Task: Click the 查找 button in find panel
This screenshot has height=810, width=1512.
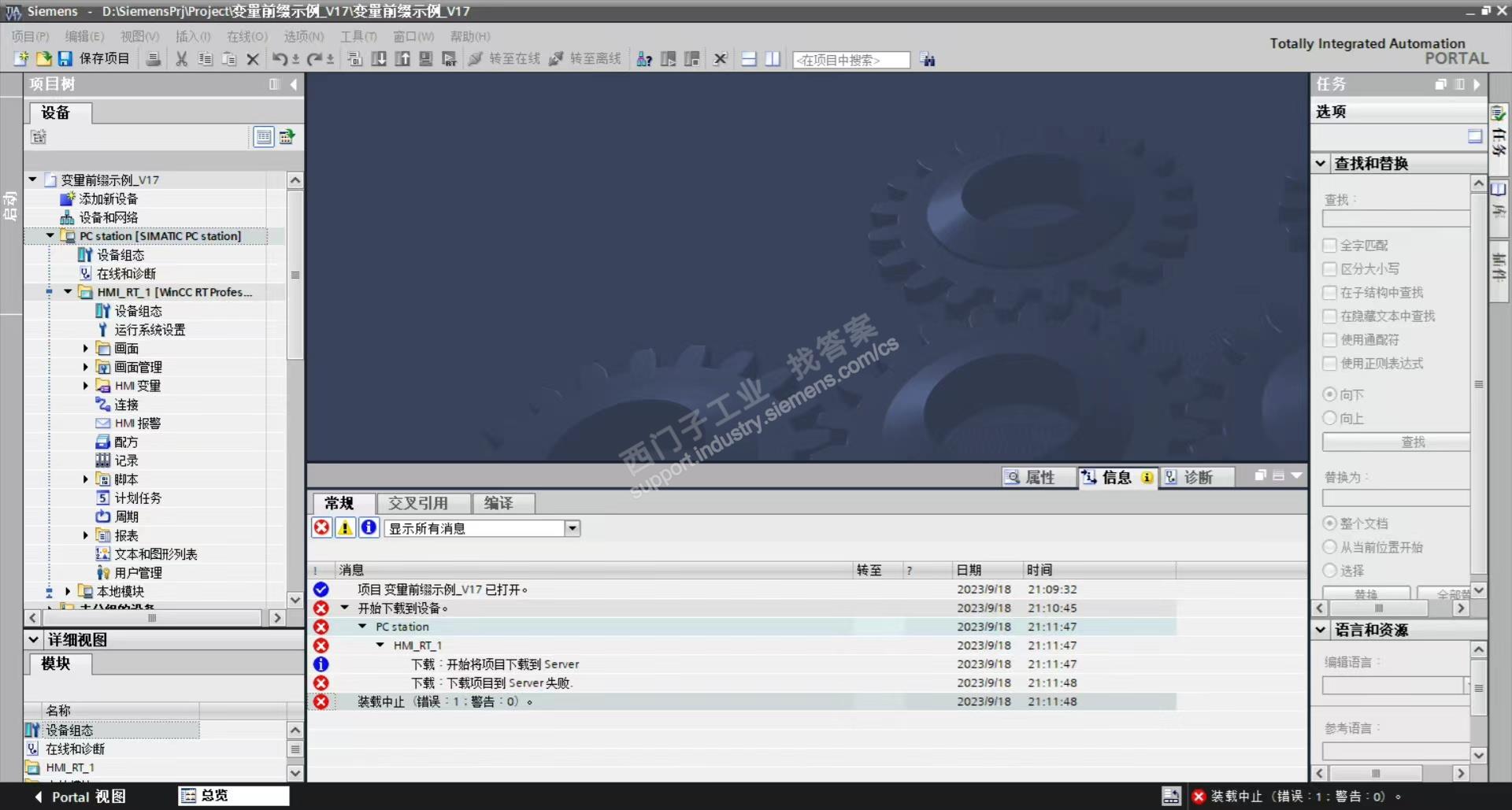Action: coord(1396,442)
